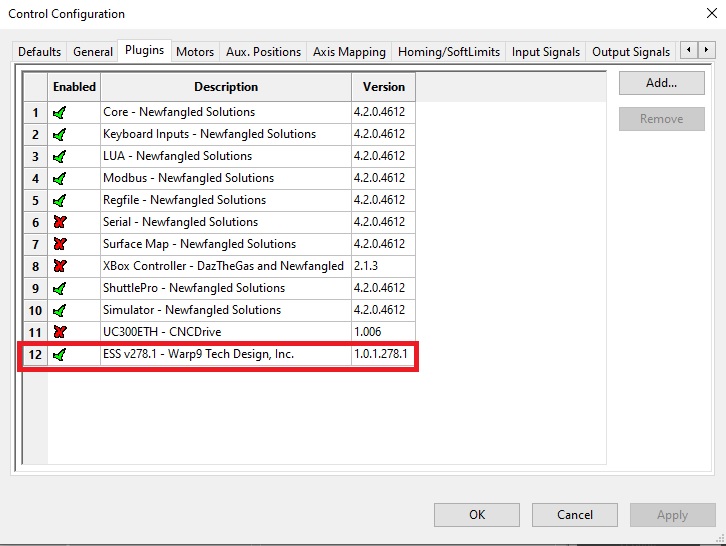Screen dimensions: 726x546
Task: Enable the Surface Map plugin
Action: pyautogui.click(x=60, y=245)
